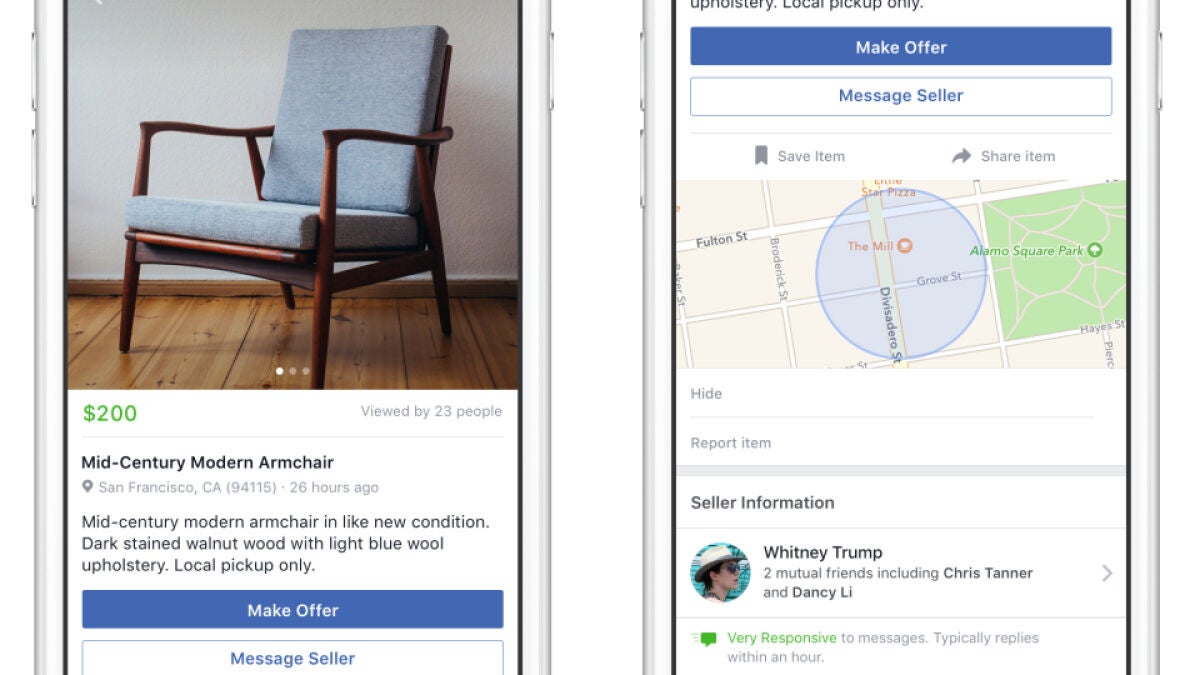
Task: Tap Message Seller on the right phone
Action: pos(901,96)
